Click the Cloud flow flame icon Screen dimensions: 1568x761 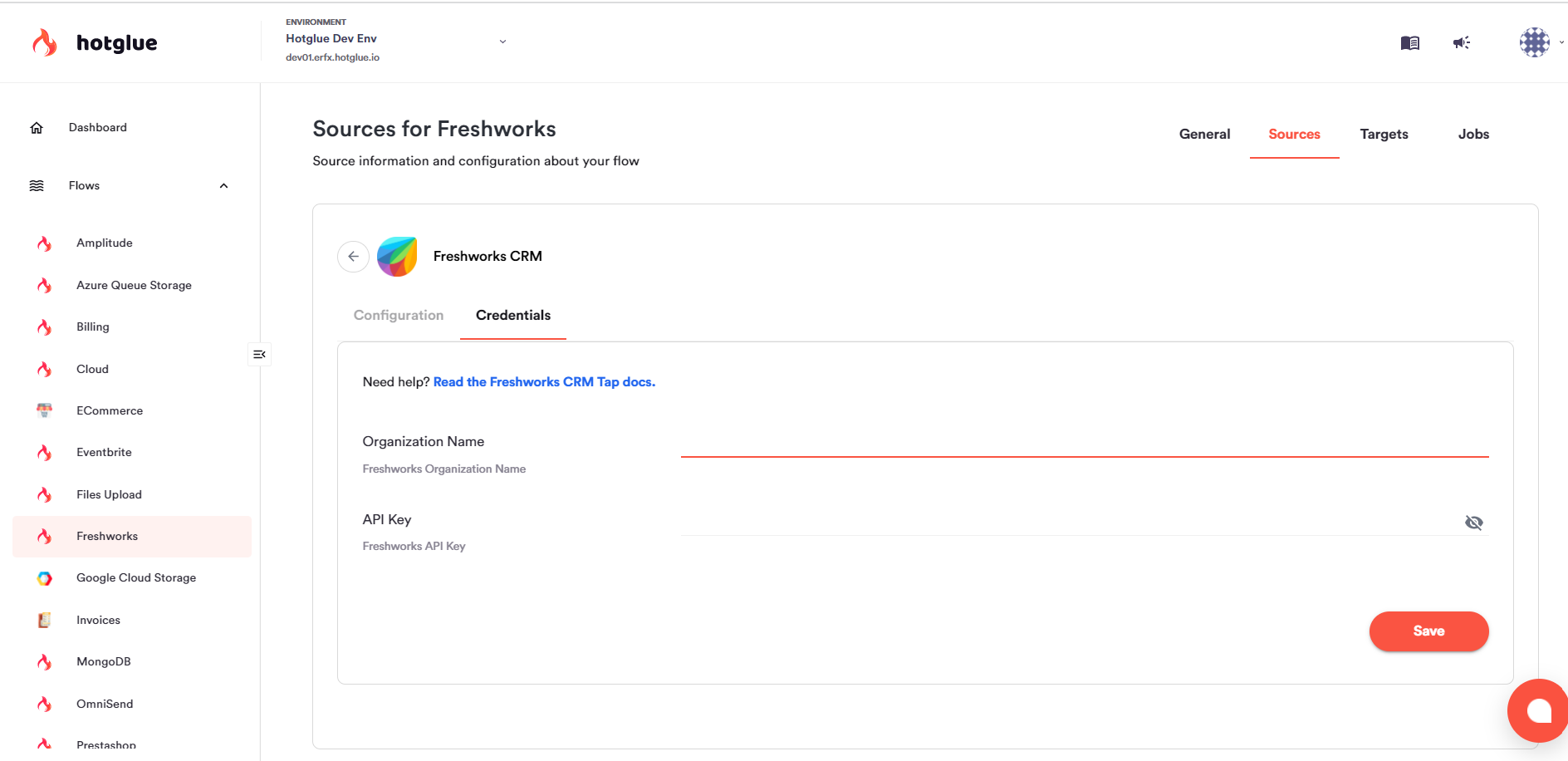pyautogui.click(x=45, y=370)
